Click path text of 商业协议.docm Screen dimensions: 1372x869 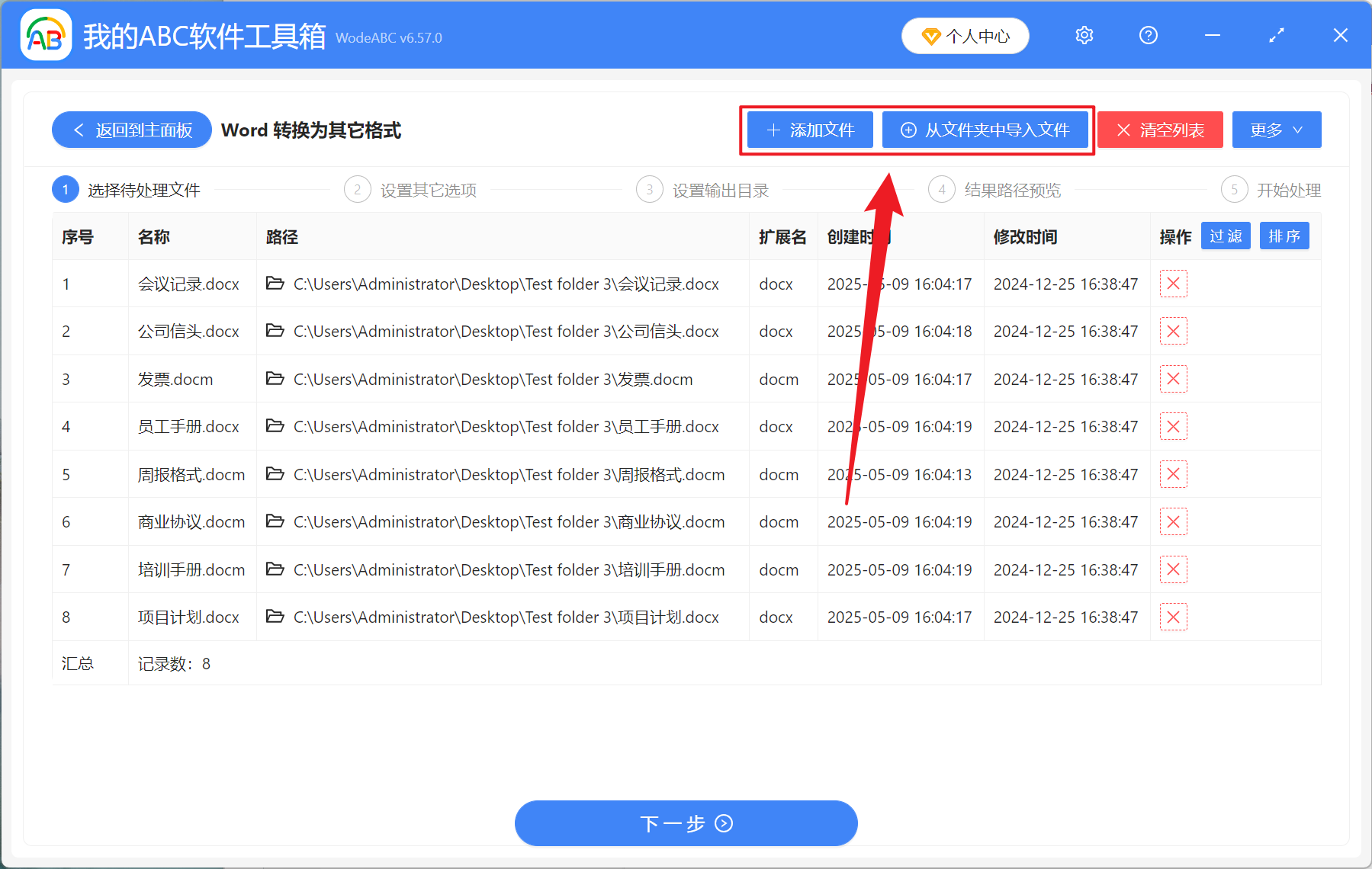tap(509, 522)
